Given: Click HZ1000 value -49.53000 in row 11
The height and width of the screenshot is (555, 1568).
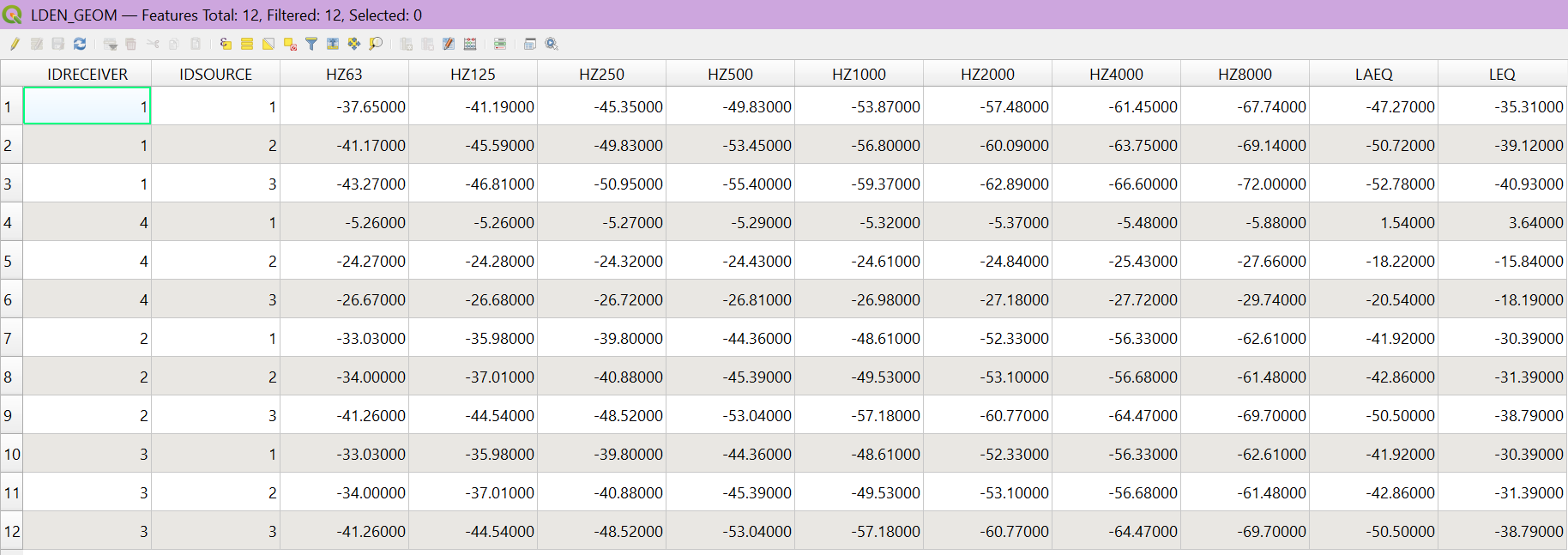Looking at the screenshot, I should [x=859, y=492].
